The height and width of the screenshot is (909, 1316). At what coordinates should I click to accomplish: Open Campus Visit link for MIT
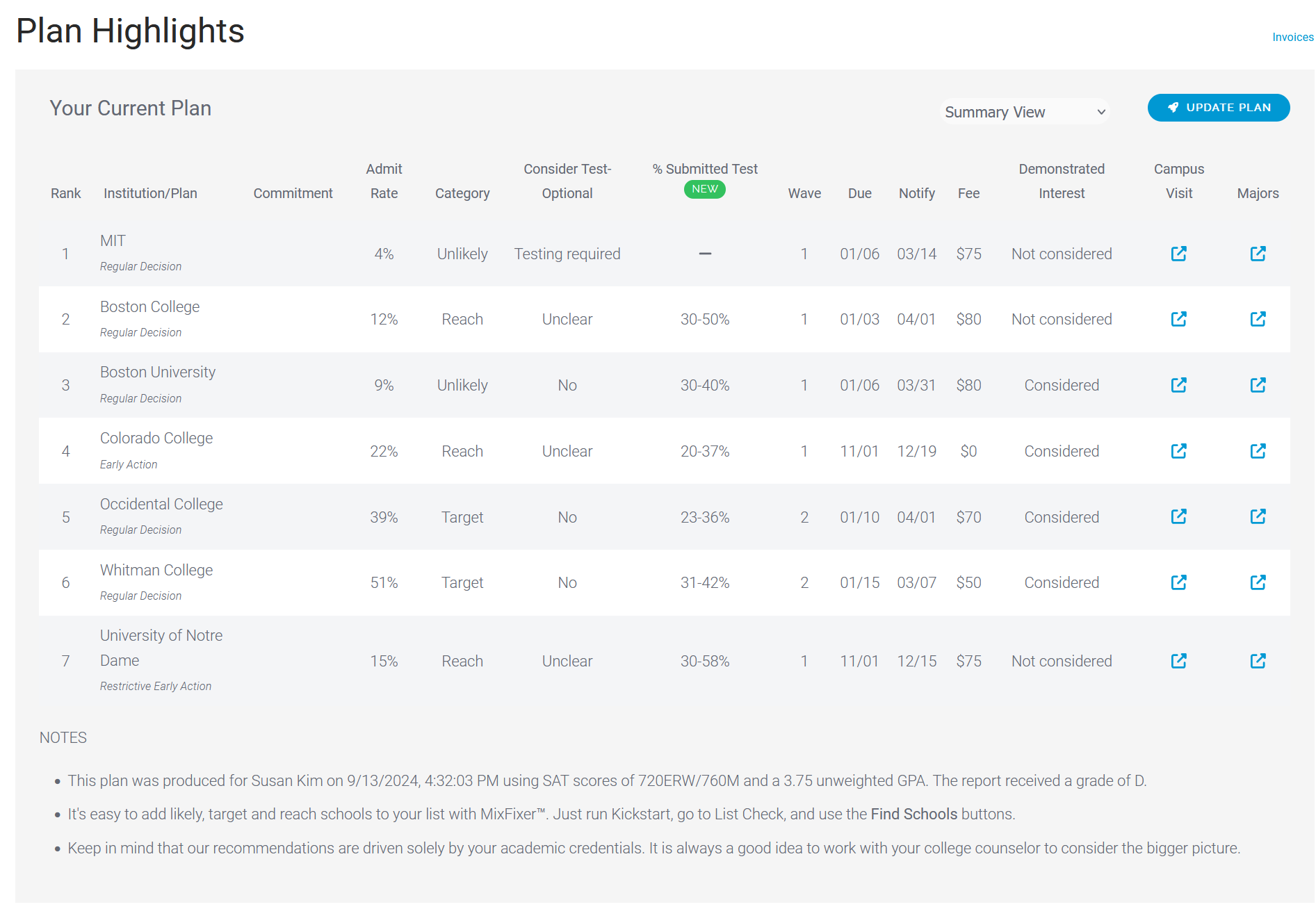pos(1178,254)
